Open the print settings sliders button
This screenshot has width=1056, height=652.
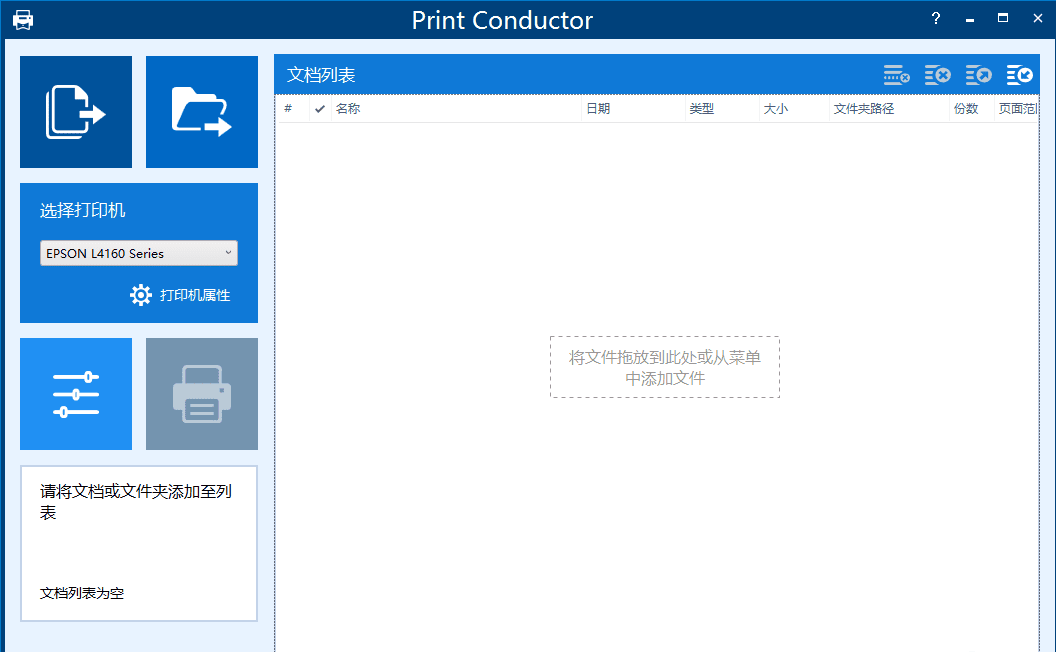[x=76, y=394]
